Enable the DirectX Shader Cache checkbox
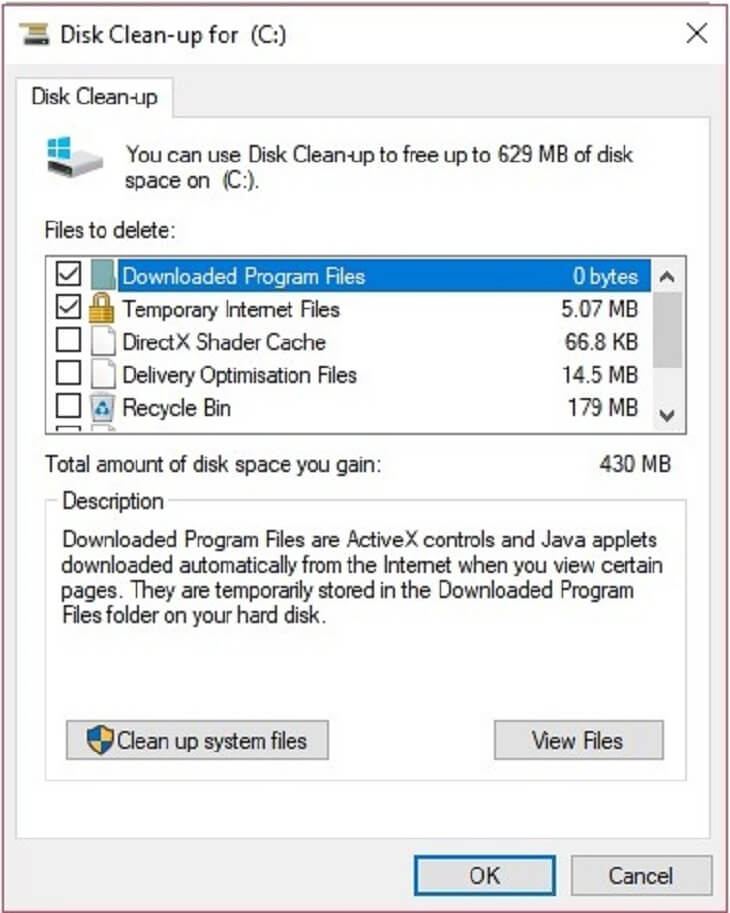 point(68,342)
